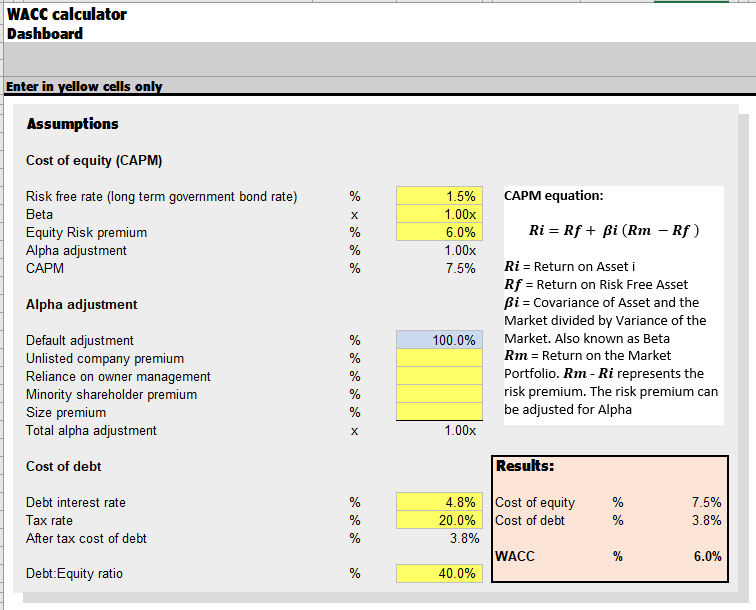Click the Default adjustment label

(x=80, y=340)
